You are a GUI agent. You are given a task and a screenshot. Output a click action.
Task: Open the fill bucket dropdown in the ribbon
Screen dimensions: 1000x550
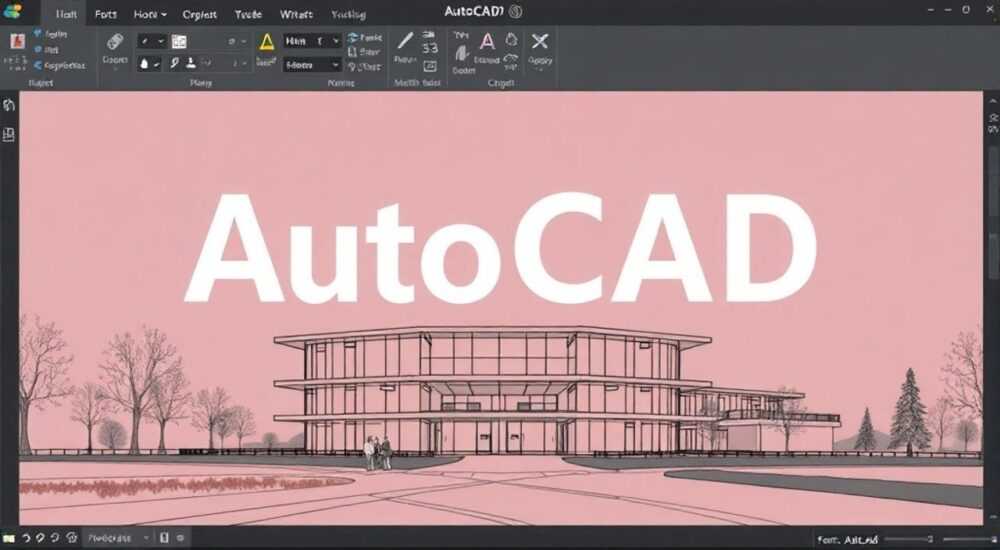coord(157,64)
